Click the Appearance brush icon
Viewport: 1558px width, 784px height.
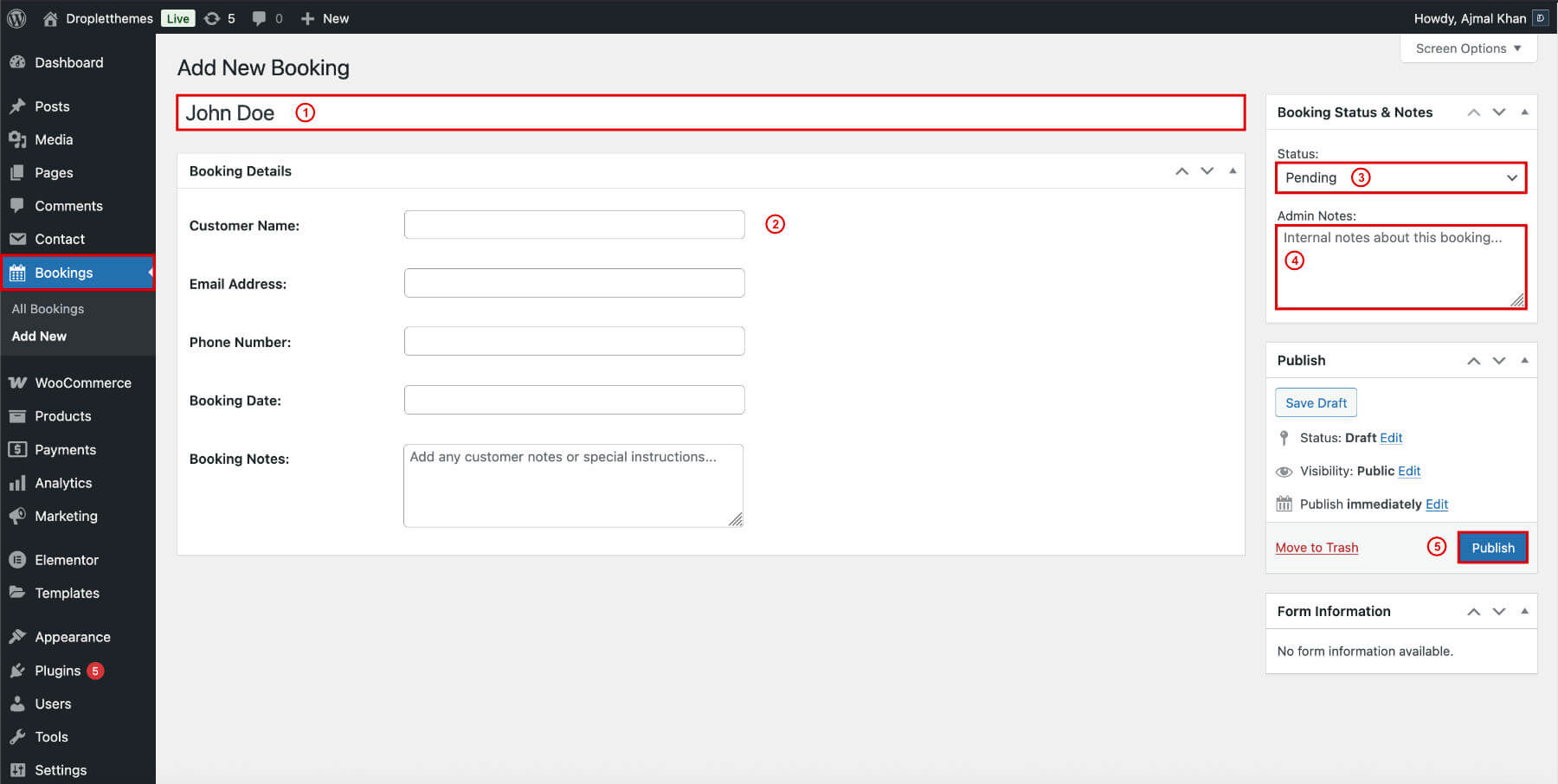(18, 637)
